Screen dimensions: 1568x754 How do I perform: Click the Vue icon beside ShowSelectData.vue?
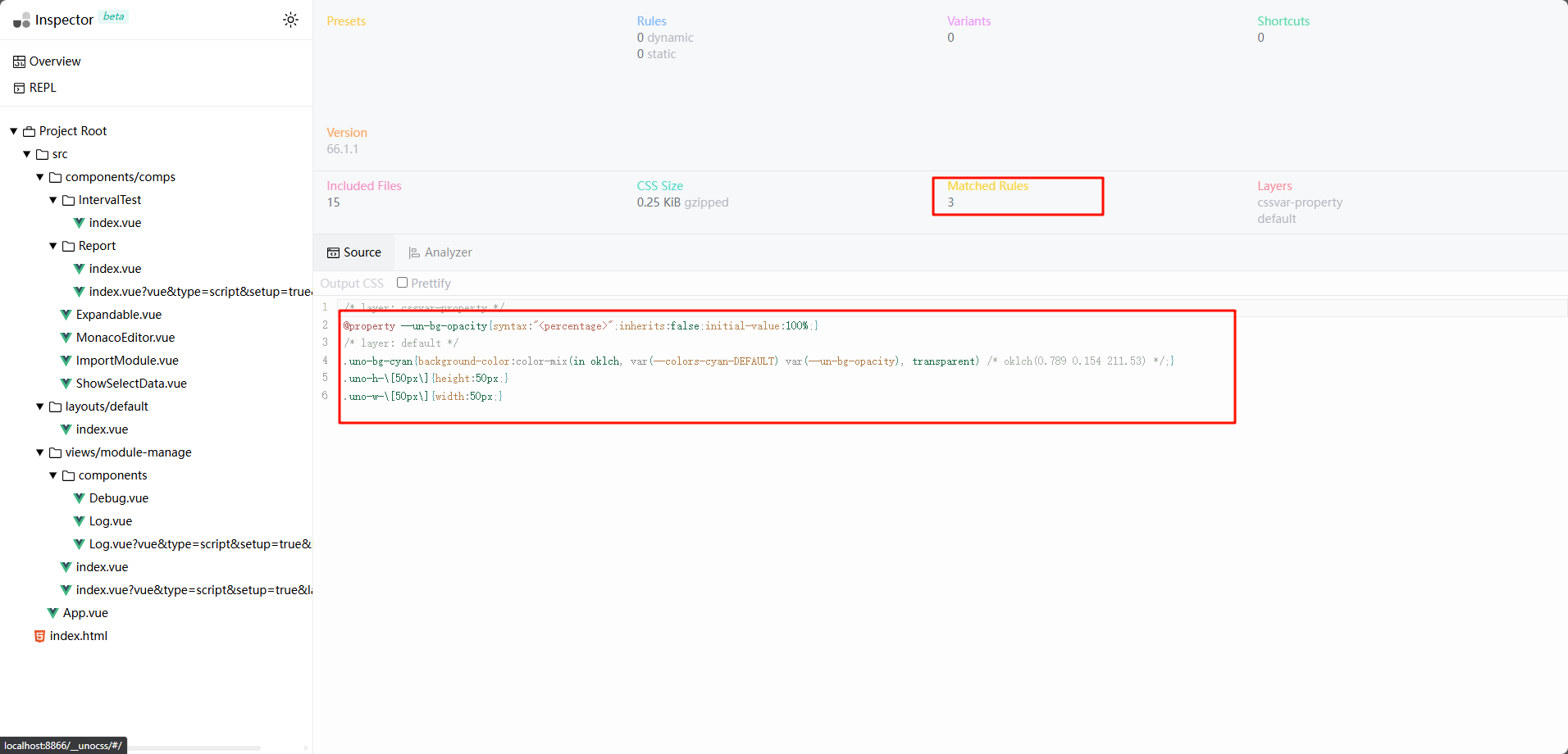[x=66, y=384]
